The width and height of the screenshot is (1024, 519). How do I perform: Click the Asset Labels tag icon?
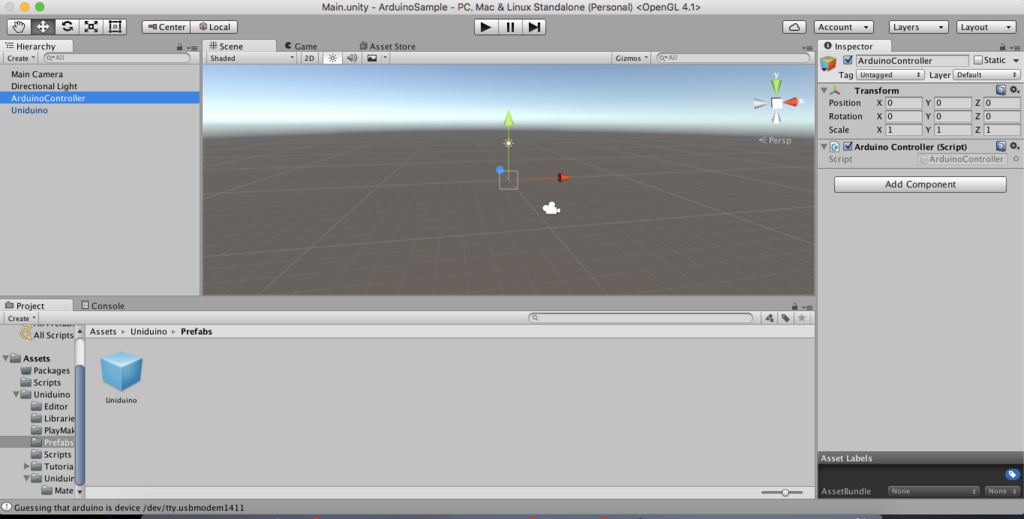tap(1012, 474)
